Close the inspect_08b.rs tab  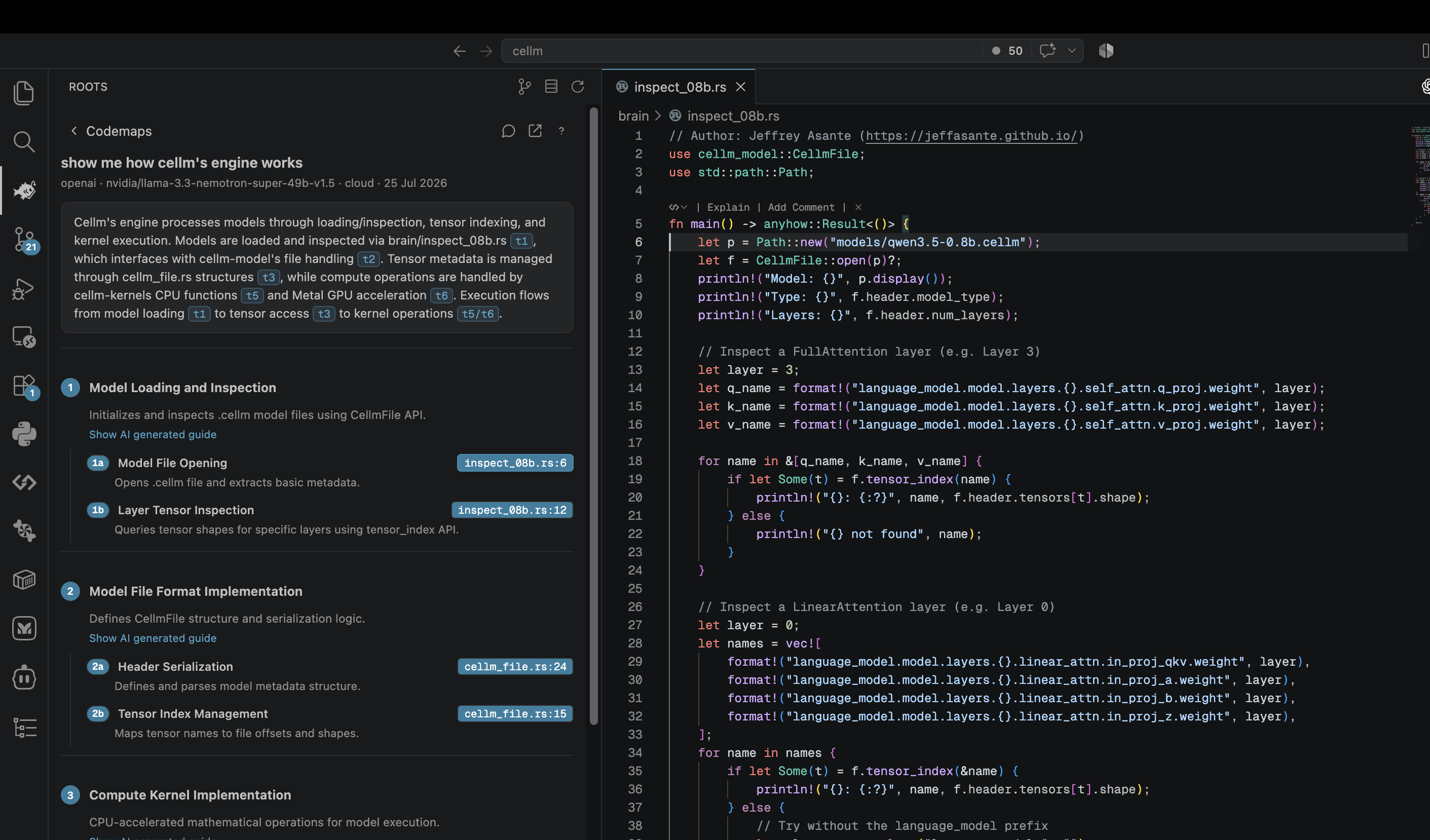(x=740, y=87)
